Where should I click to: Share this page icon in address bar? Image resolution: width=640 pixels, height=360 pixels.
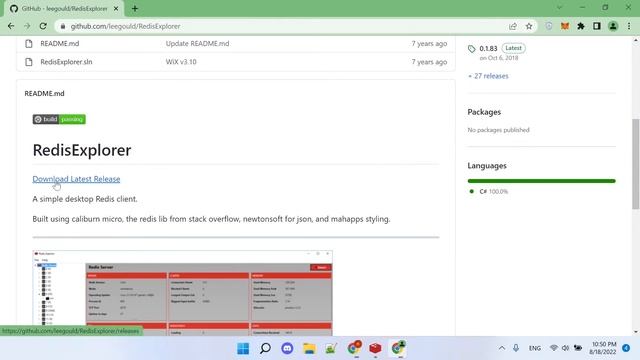[513, 26]
